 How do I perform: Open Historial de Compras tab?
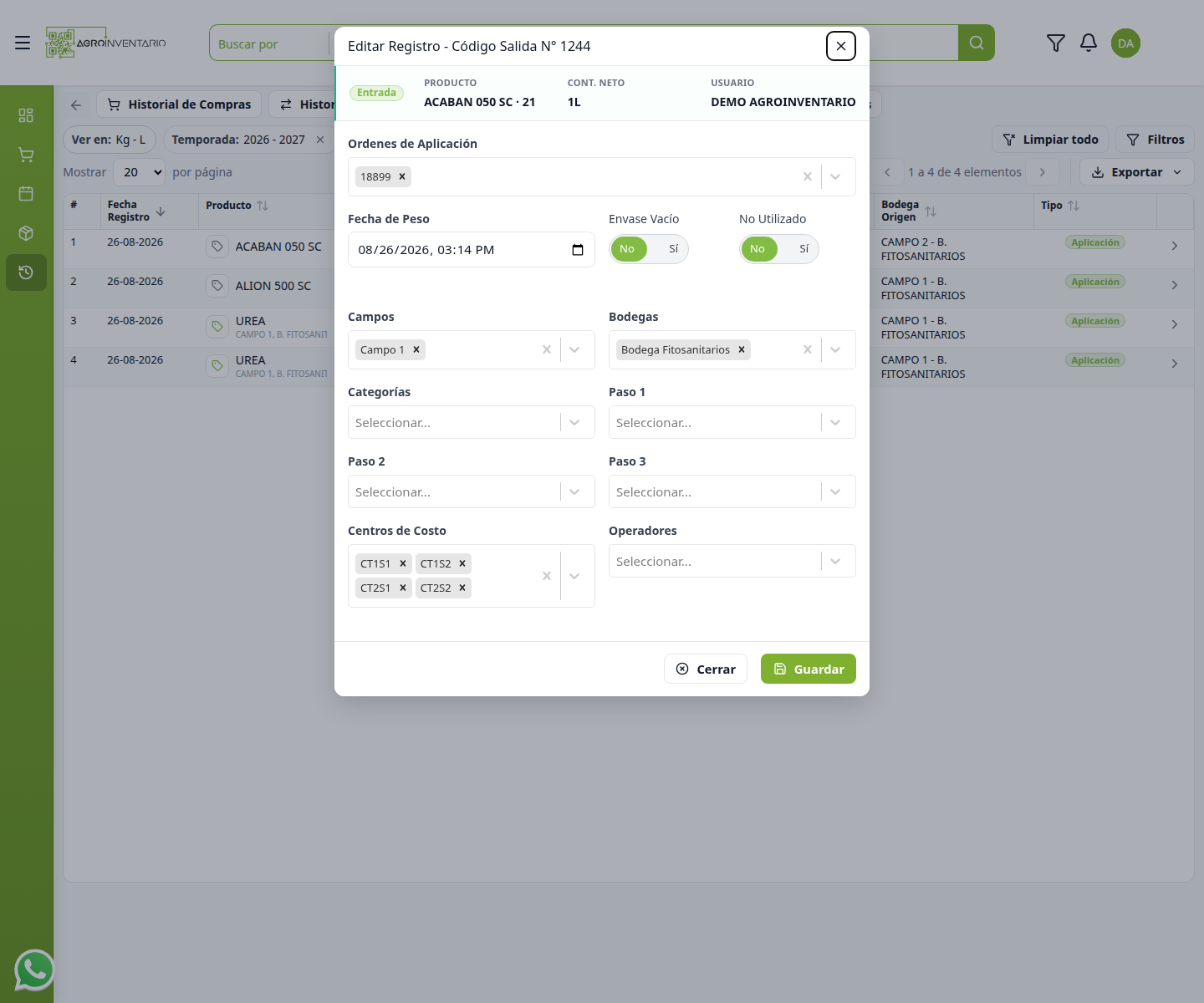[179, 104]
